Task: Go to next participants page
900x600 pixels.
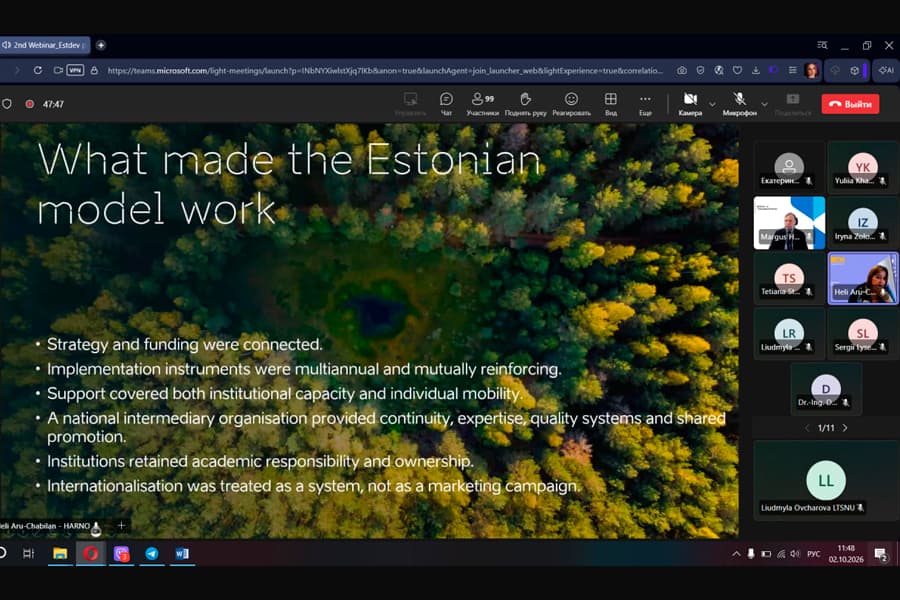Action: (845, 428)
